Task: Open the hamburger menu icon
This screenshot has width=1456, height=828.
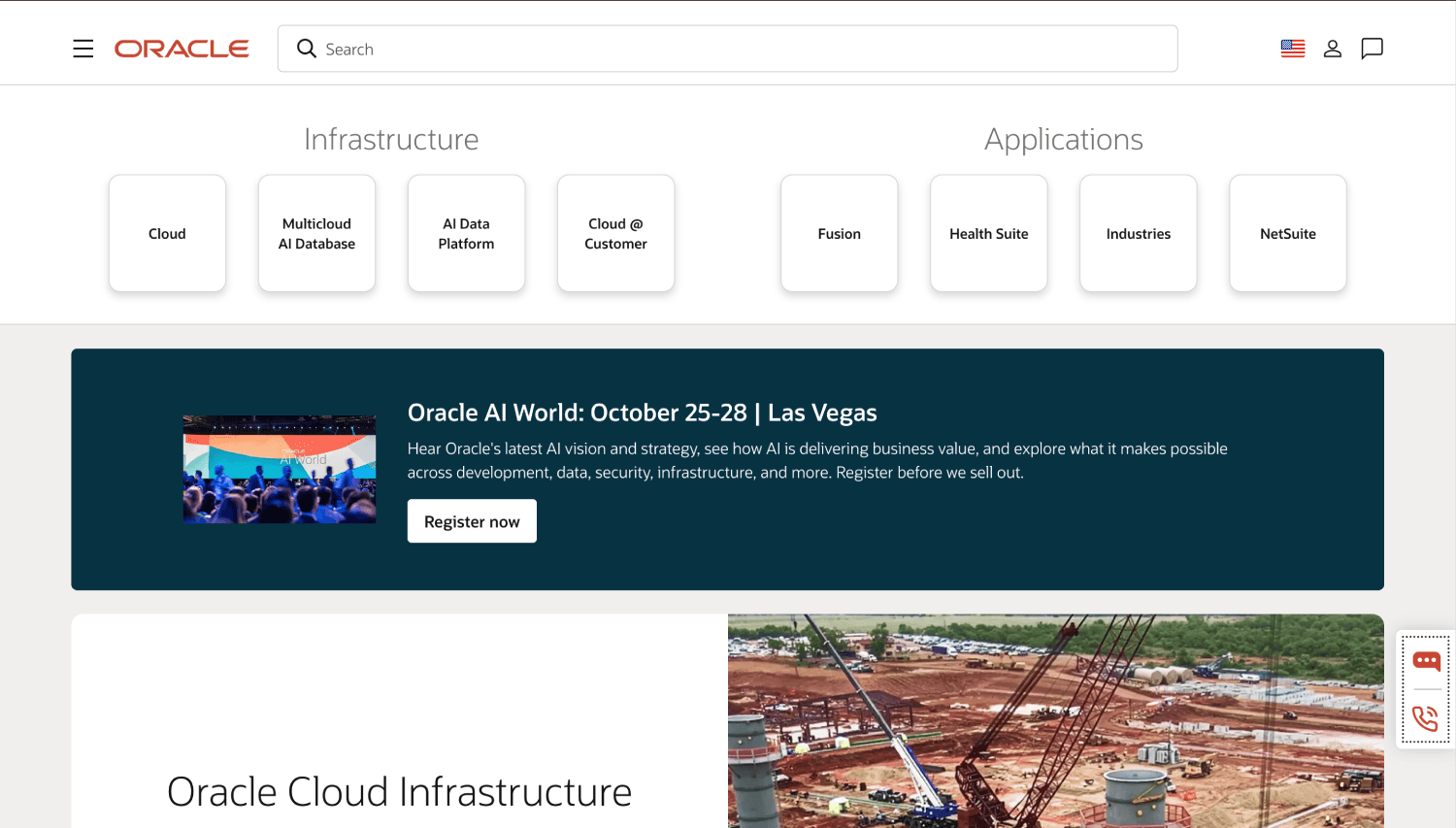Action: tap(83, 49)
